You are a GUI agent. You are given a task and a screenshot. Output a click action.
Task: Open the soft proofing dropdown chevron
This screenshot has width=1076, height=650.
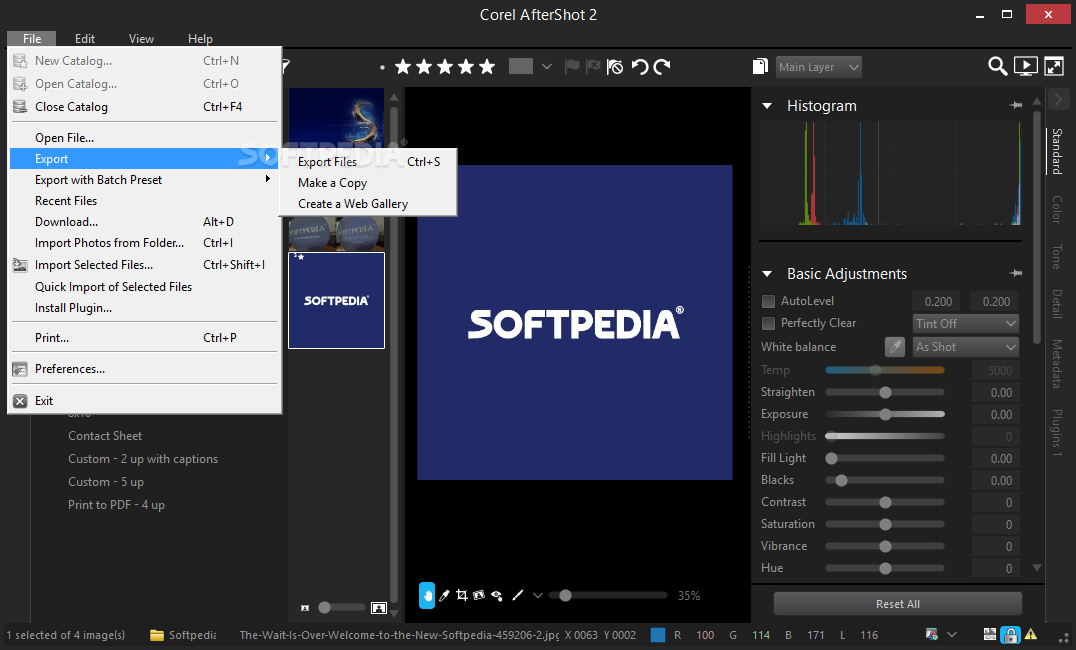951,634
